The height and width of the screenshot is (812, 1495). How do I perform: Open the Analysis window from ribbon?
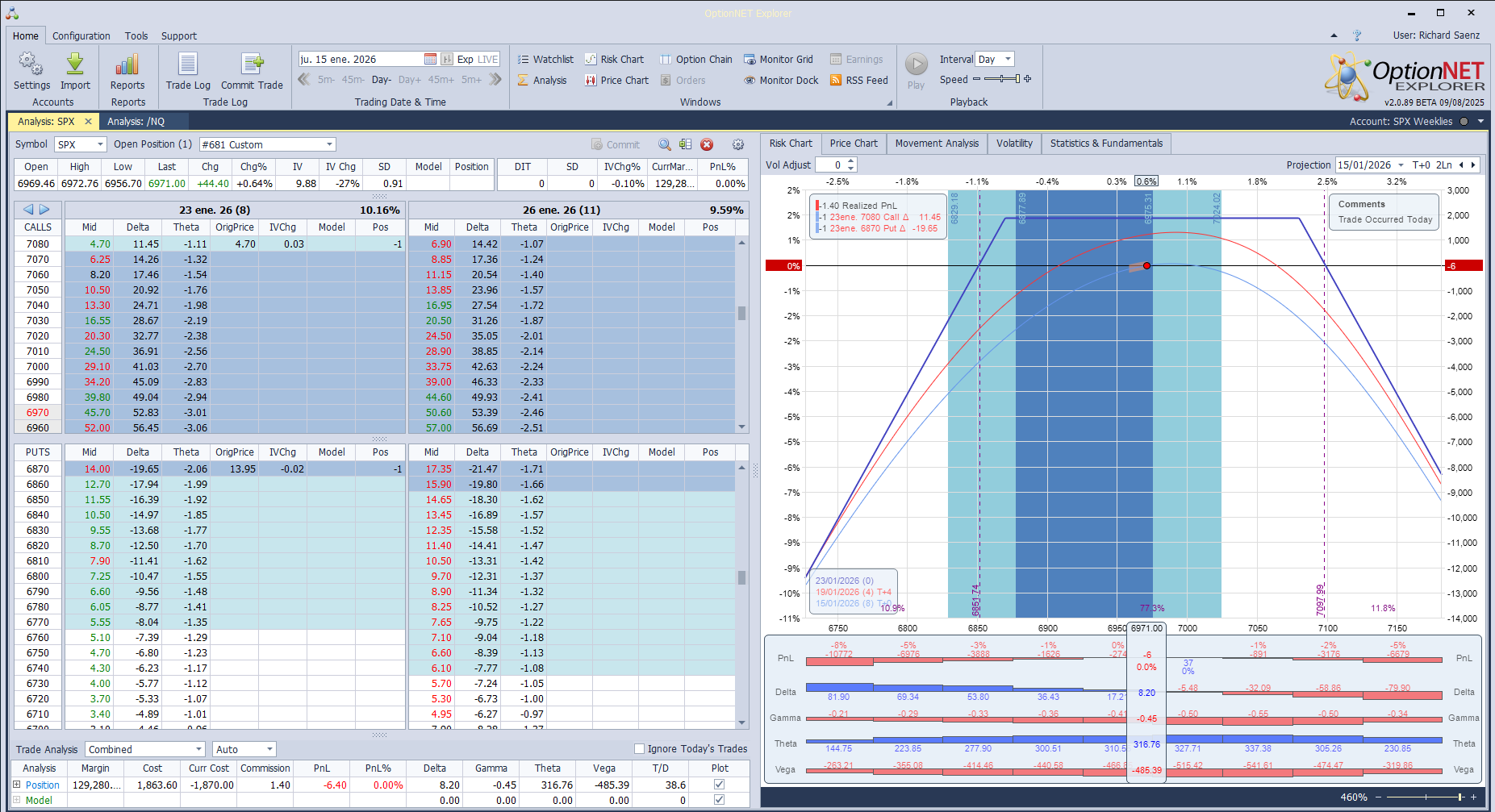point(542,80)
